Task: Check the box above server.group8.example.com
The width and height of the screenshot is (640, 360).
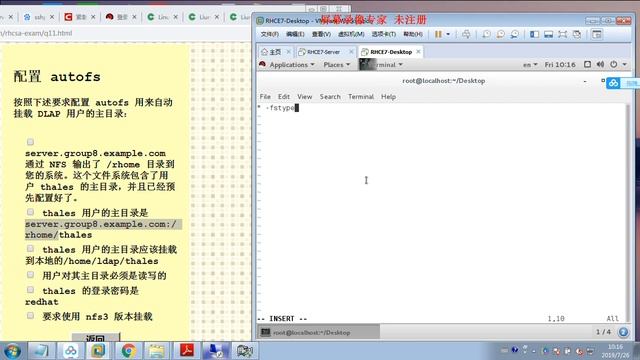Action: pos(30,142)
